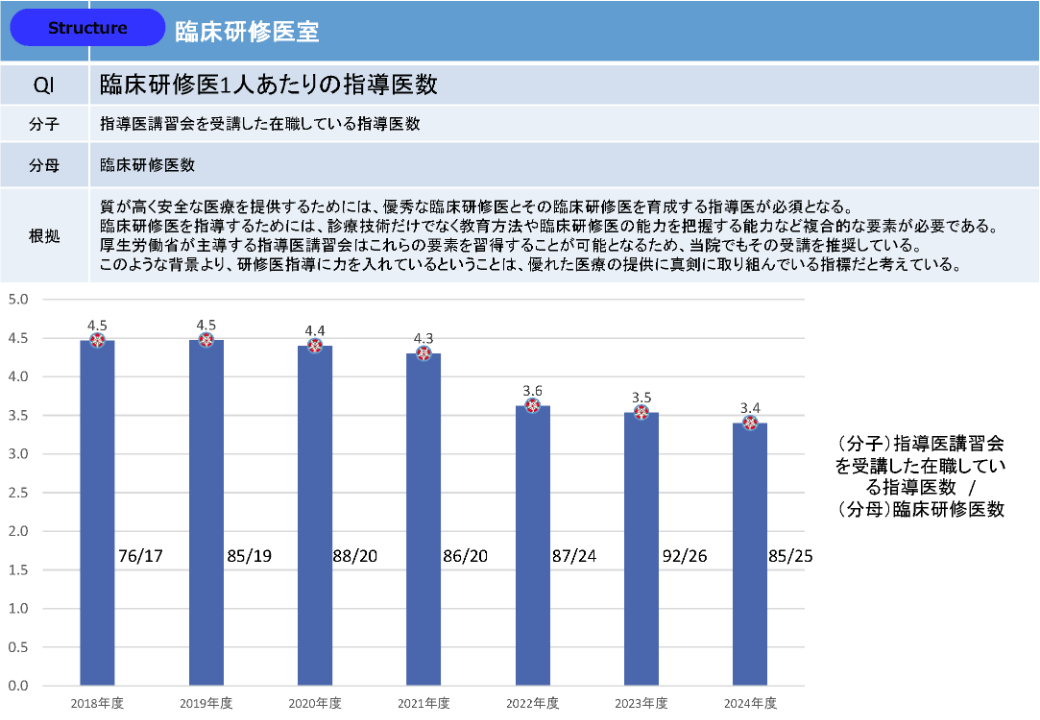Click the Structure badge in the header
Screen dimensions: 1040x720
[87, 28]
